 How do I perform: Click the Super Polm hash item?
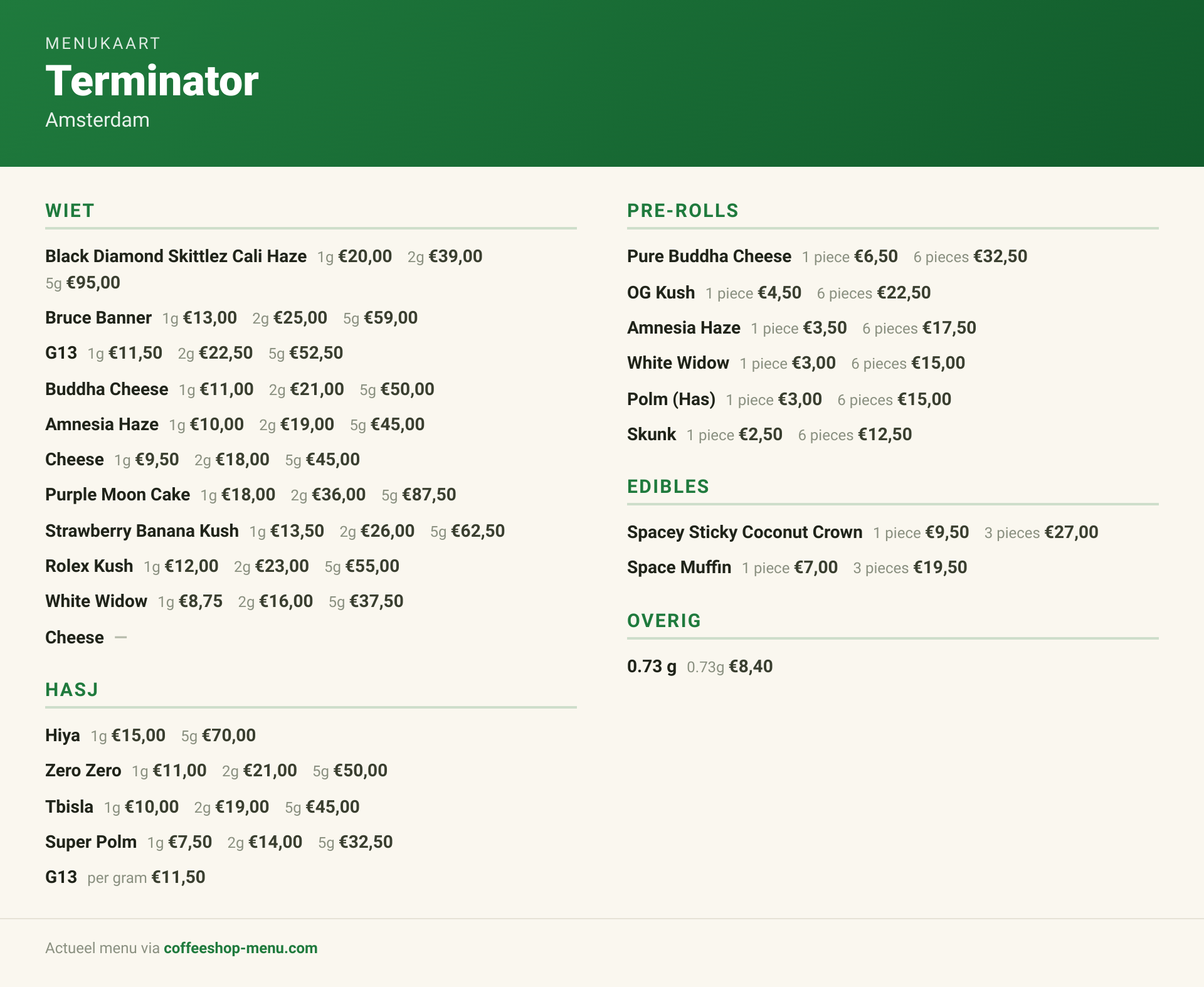coord(91,842)
